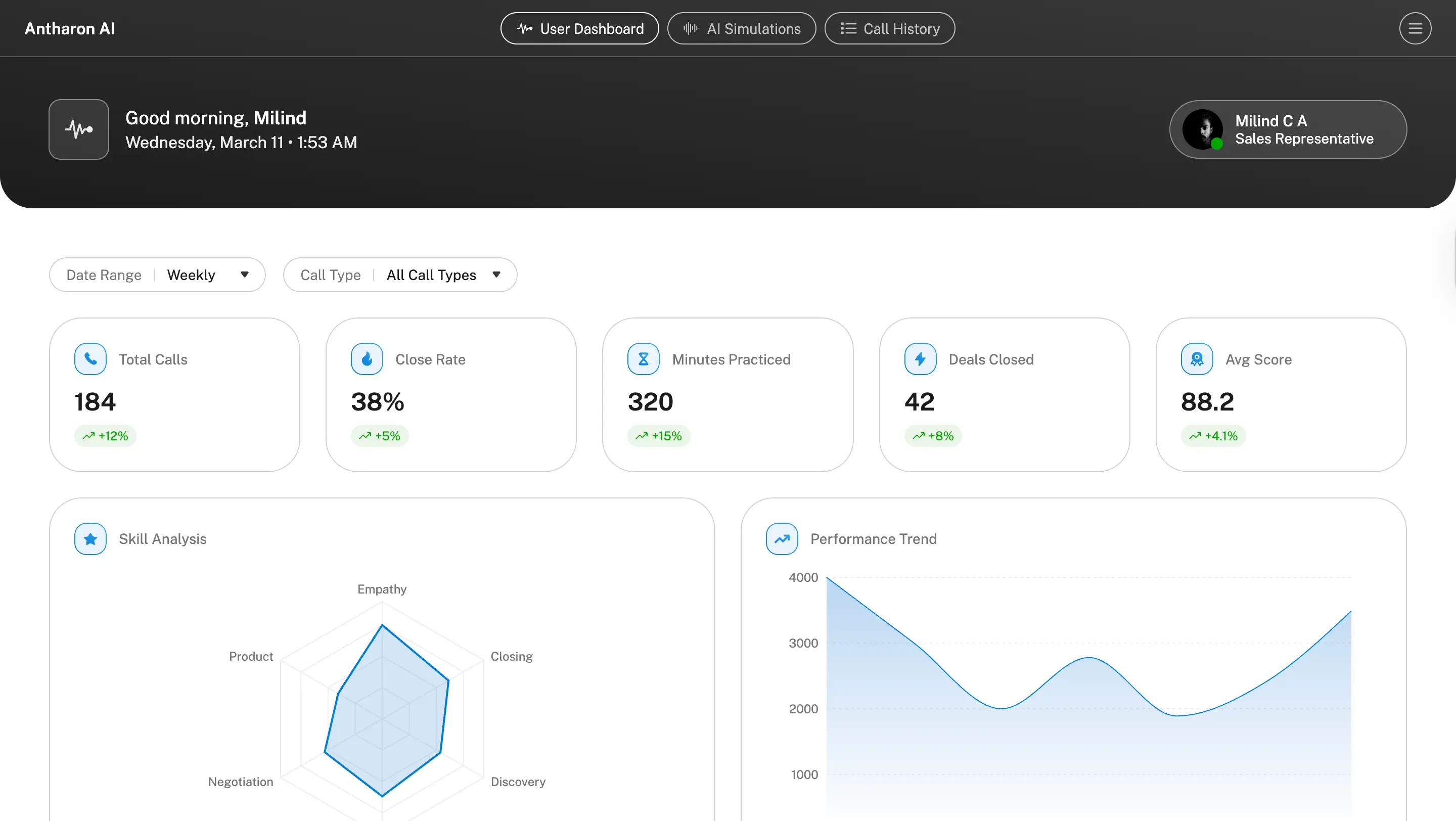The height and width of the screenshot is (821, 1456).
Task: Open the AI Simulations tab
Action: (x=742, y=28)
